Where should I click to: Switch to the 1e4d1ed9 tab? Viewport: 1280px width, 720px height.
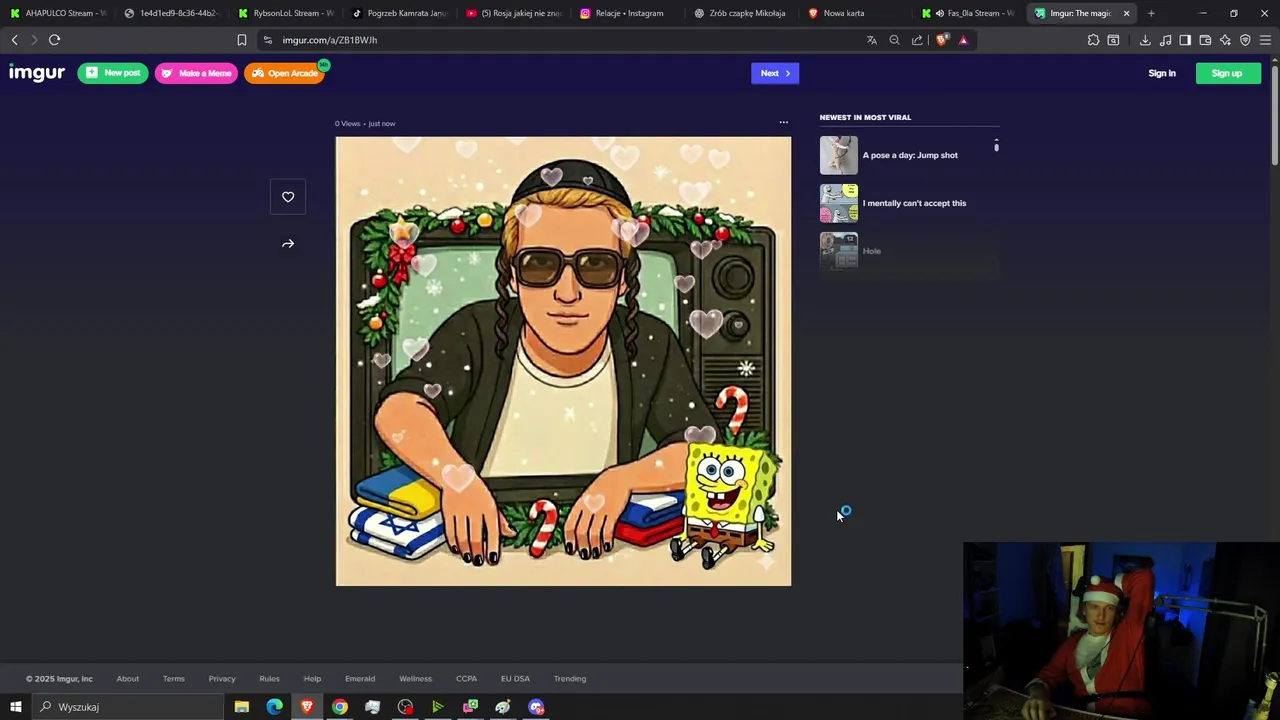point(171,13)
